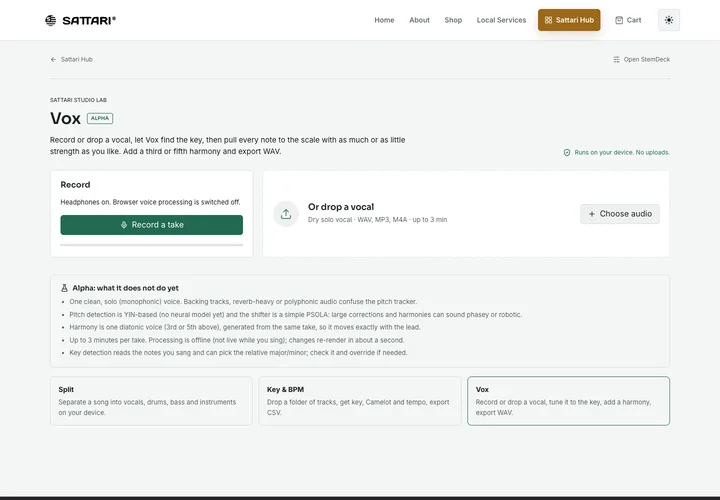Click 'Alpha: what it does not do yet' heading
Image resolution: width=720 pixels, height=500 pixels.
[125, 288]
